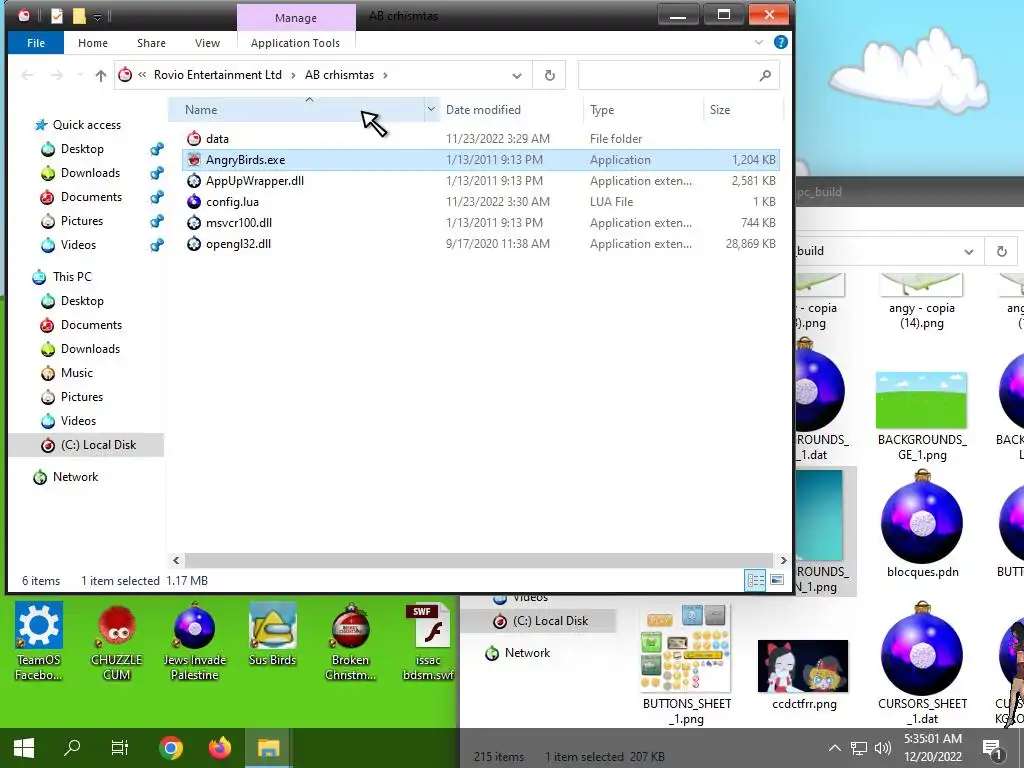
Task: Go back with the back arrow
Action: click(27, 75)
